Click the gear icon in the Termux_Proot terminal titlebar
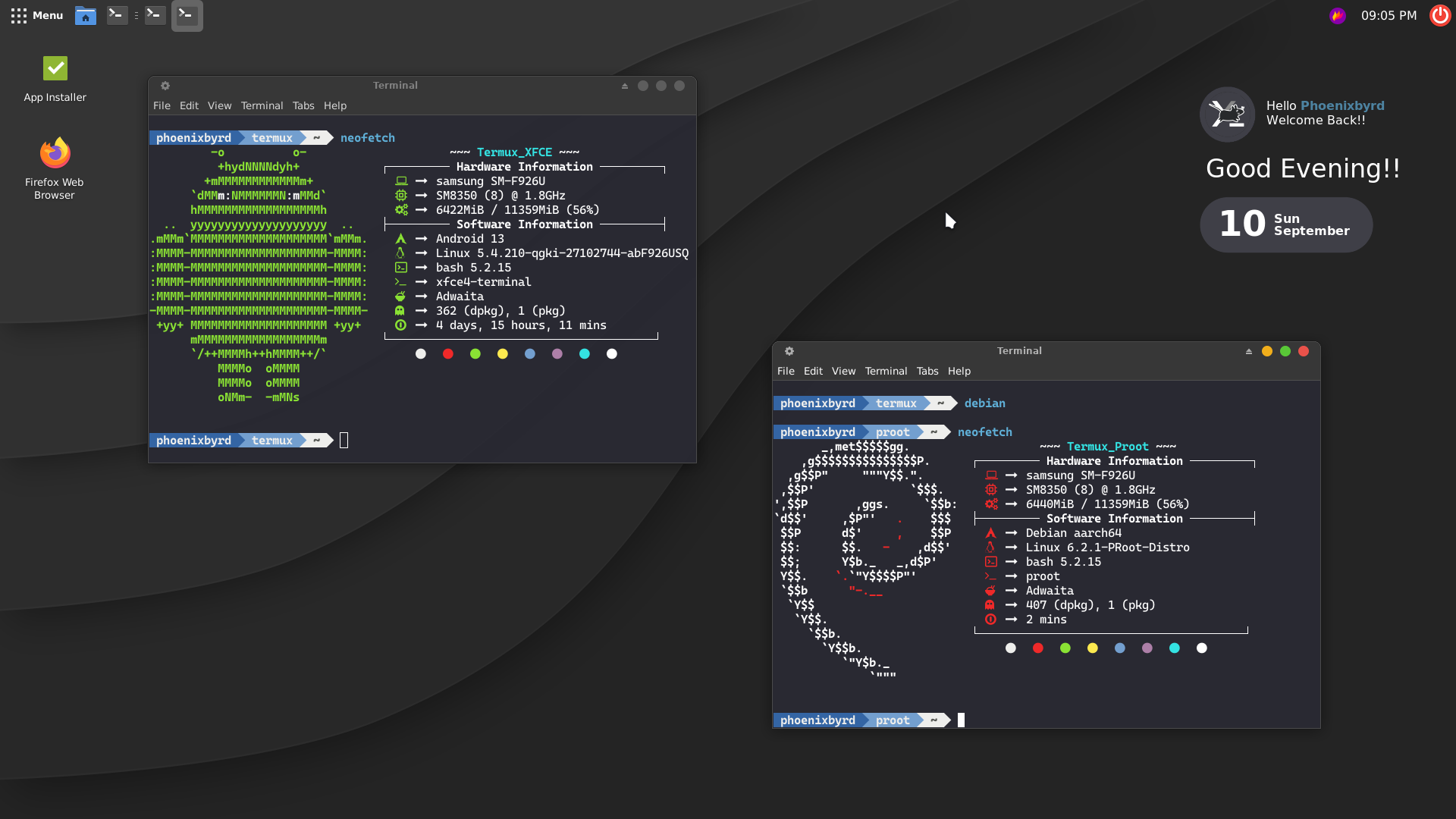Screen dimensions: 1456x819 (789, 351)
